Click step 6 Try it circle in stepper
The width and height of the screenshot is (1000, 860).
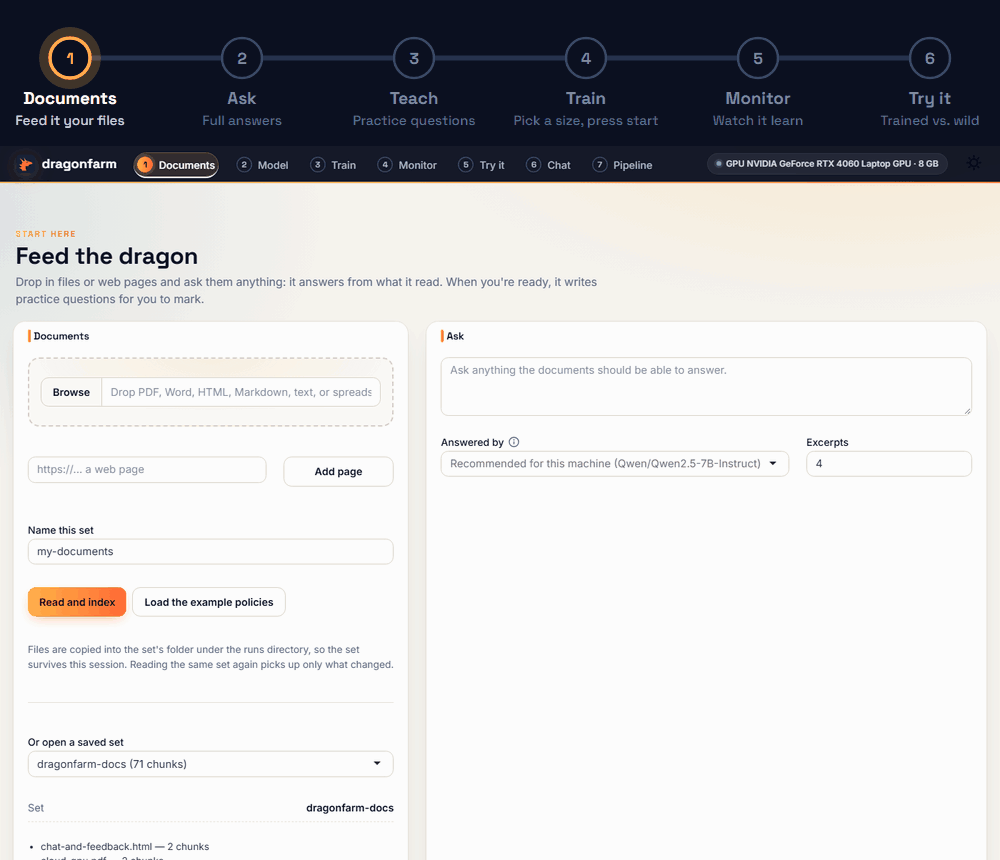point(930,58)
